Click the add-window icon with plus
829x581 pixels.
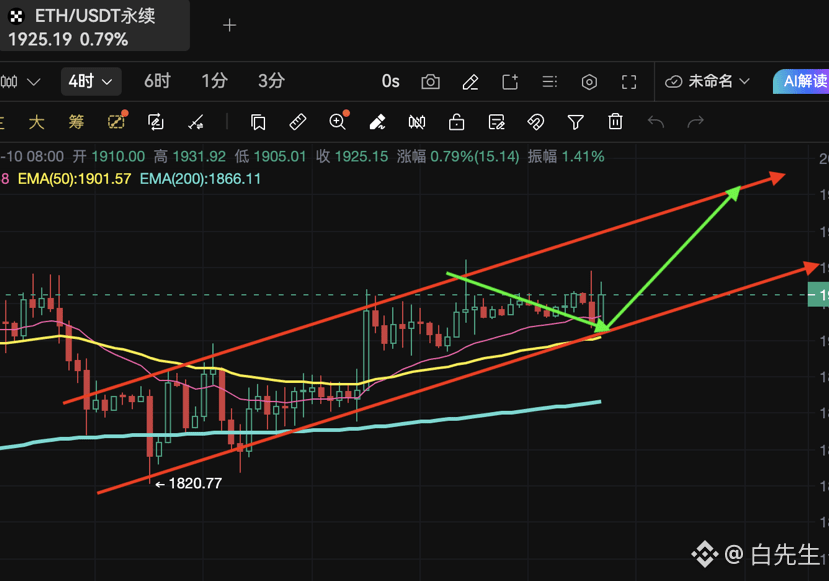[x=510, y=82]
